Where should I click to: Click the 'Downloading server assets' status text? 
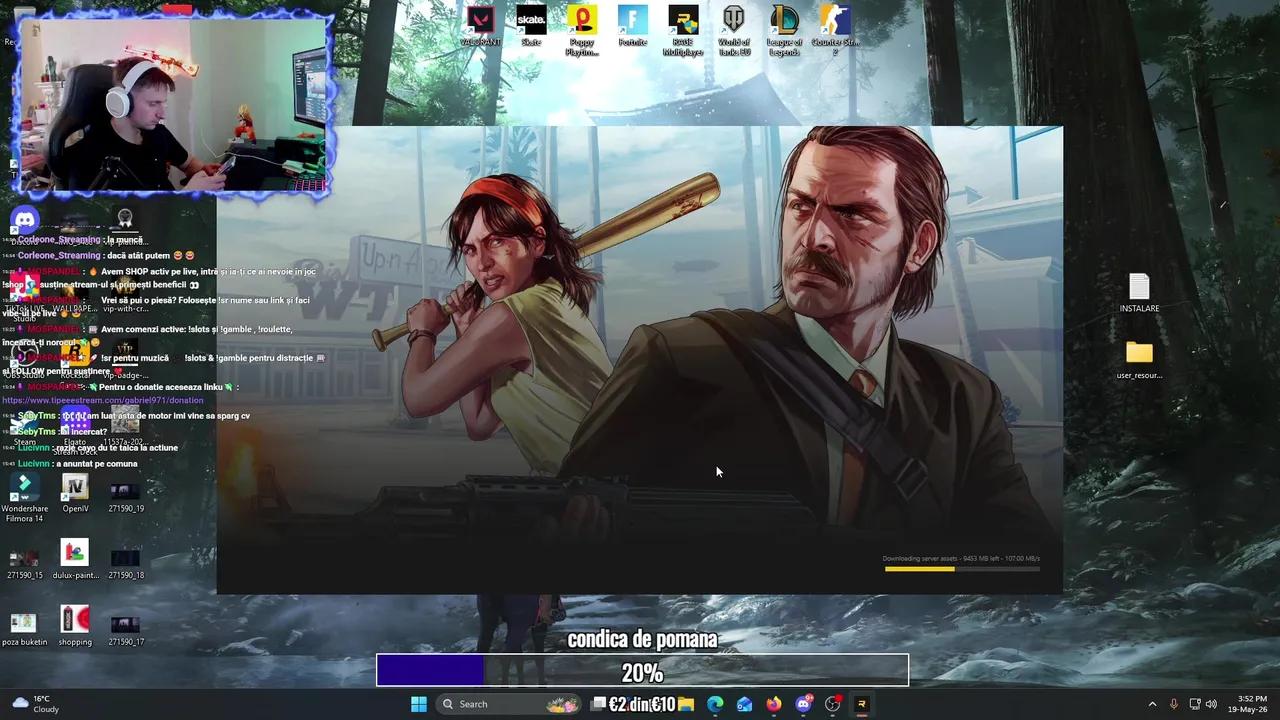click(961, 558)
